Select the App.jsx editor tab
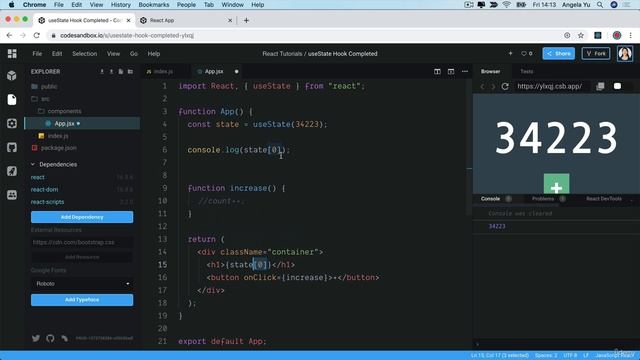Image resolution: width=640 pixels, height=360 pixels. tap(213, 71)
